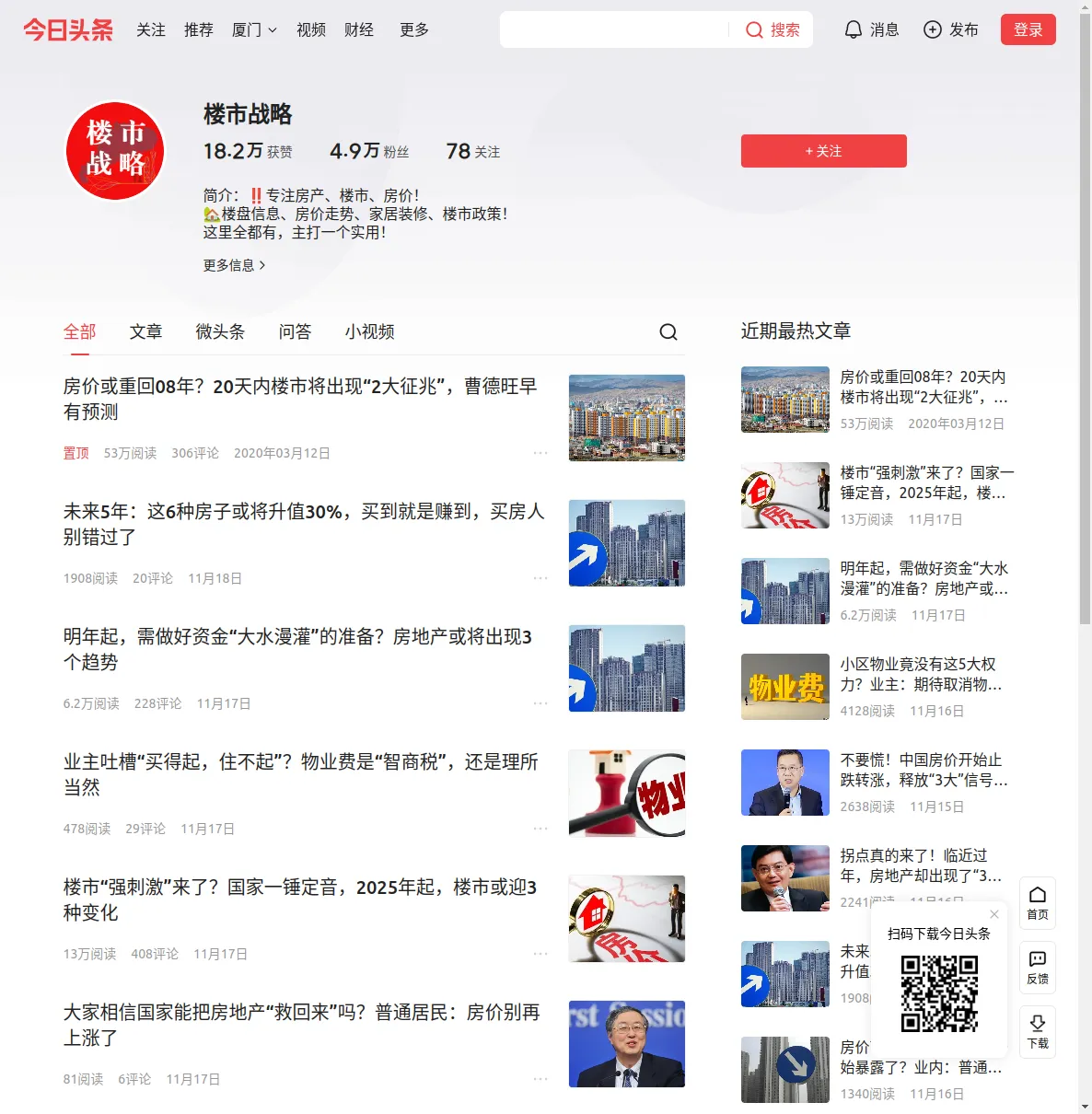This screenshot has height=1114, width=1092.
Task: Click the 4.9万 粉丝 count
Action: click(369, 151)
